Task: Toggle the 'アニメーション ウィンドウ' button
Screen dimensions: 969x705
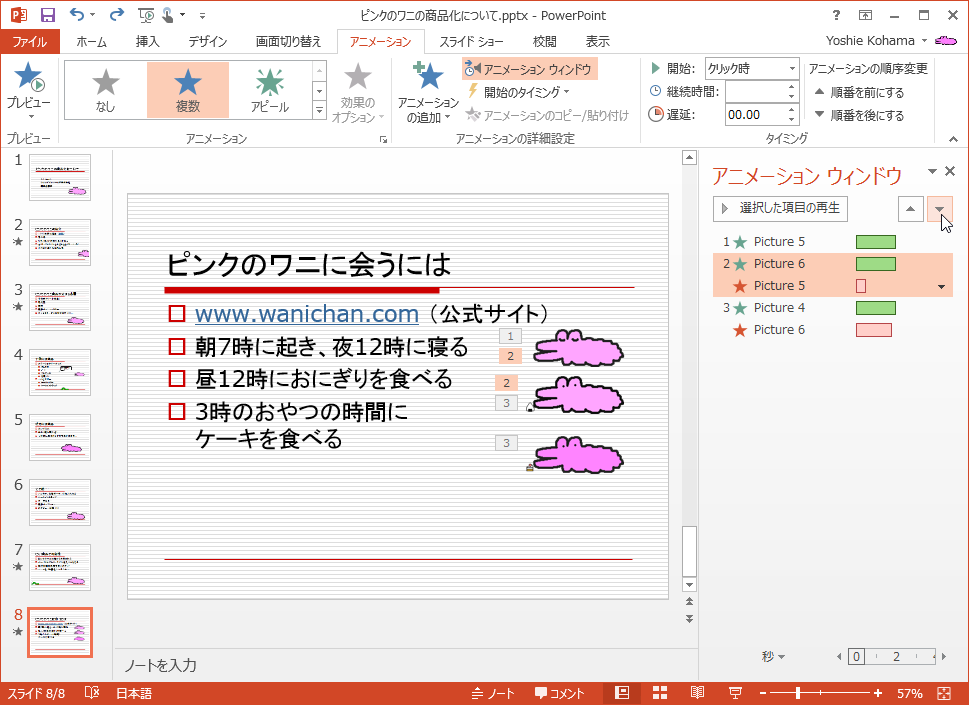Action: tap(530, 69)
